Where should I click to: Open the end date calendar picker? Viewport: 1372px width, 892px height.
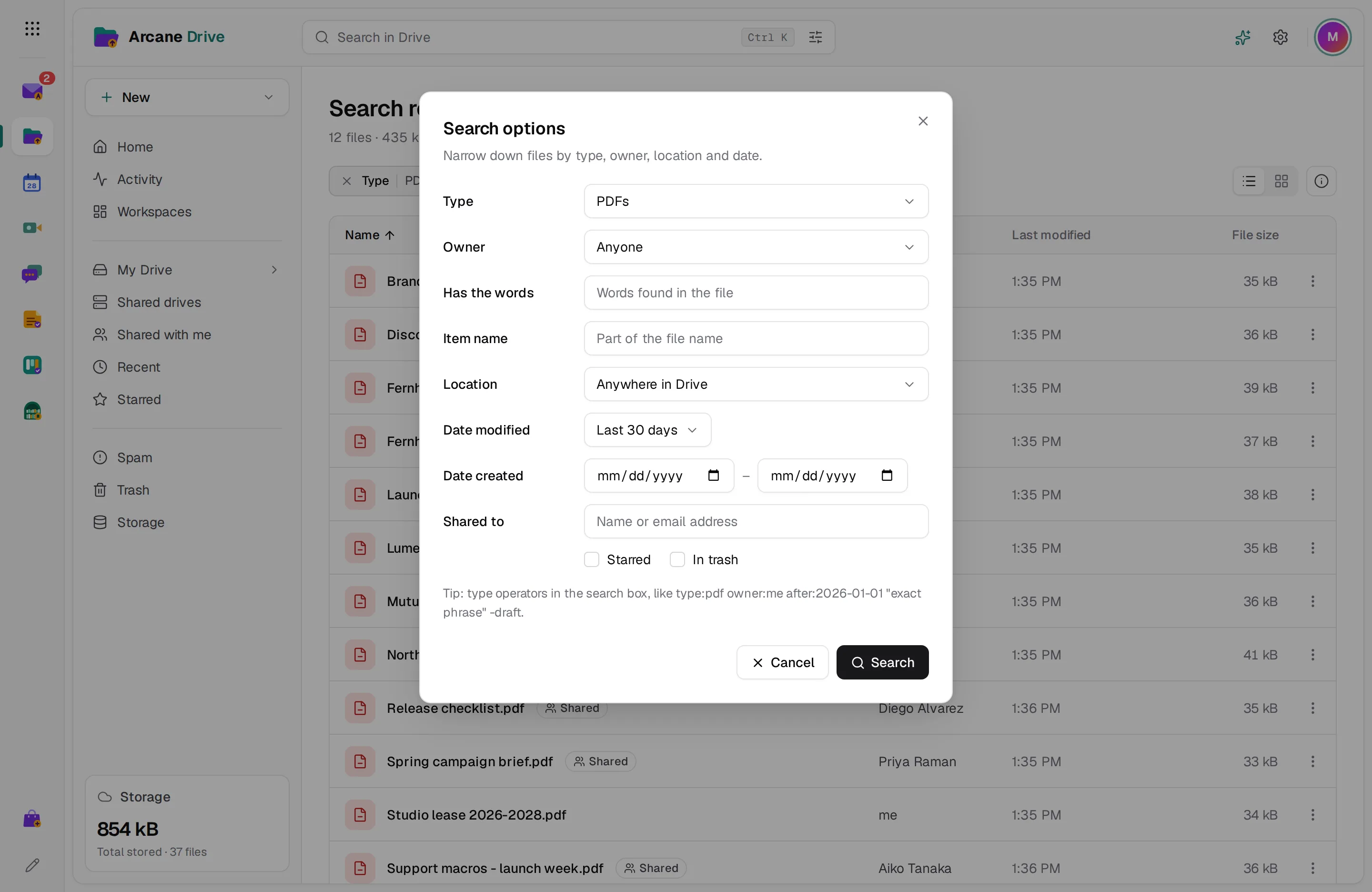click(887, 475)
